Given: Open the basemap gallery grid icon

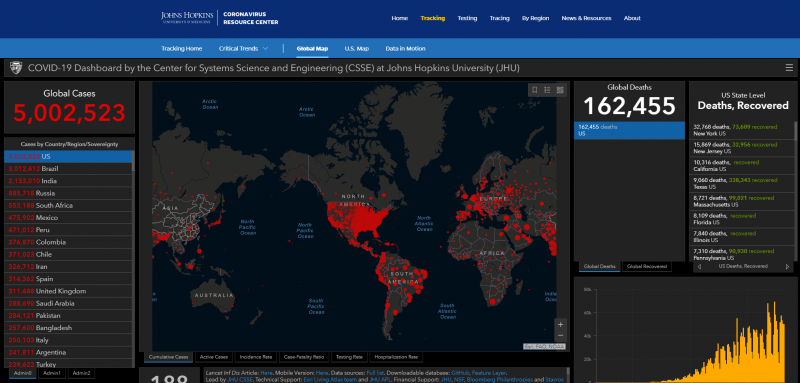Looking at the screenshot, I should click(x=560, y=90).
